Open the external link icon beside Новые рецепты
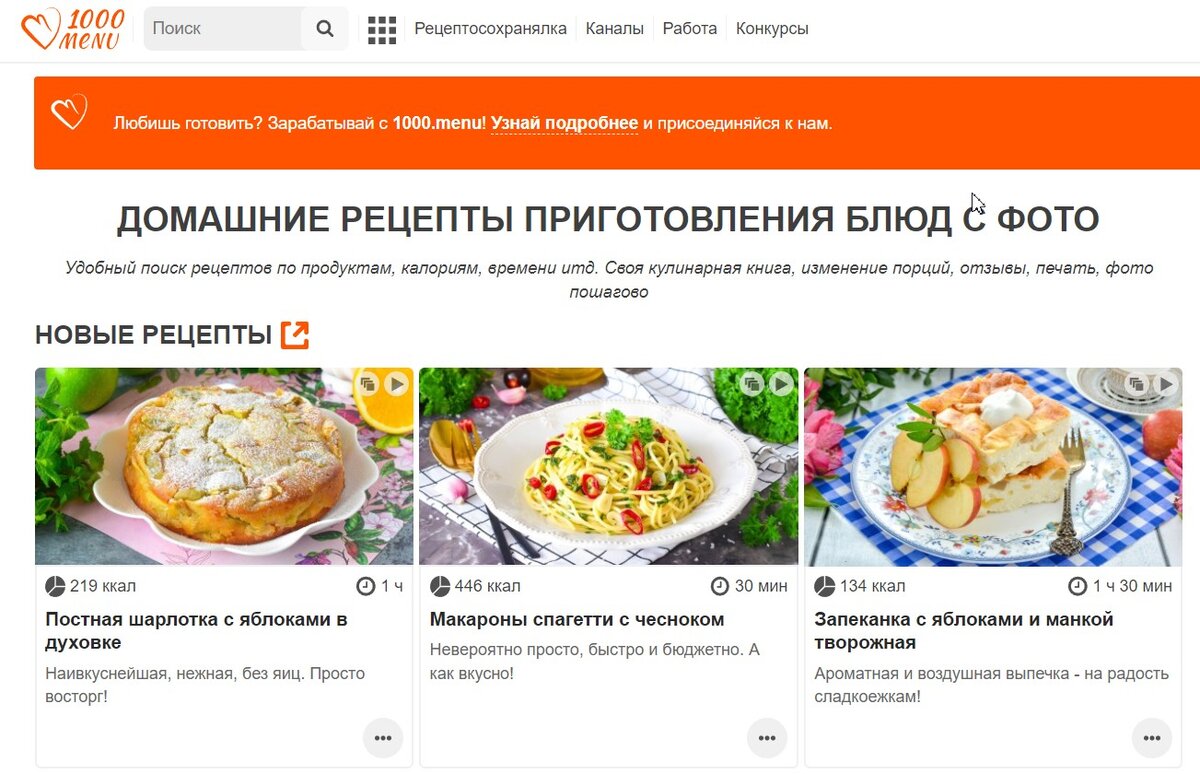The image size is (1200, 774). (x=295, y=335)
